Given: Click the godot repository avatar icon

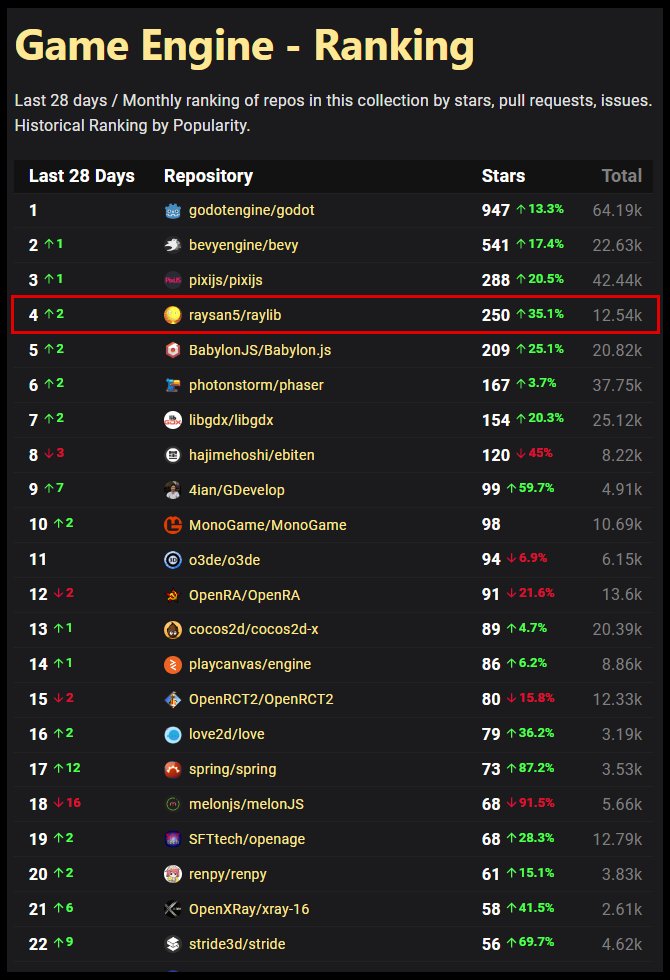Looking at the screenshot, I should point(172,211).
